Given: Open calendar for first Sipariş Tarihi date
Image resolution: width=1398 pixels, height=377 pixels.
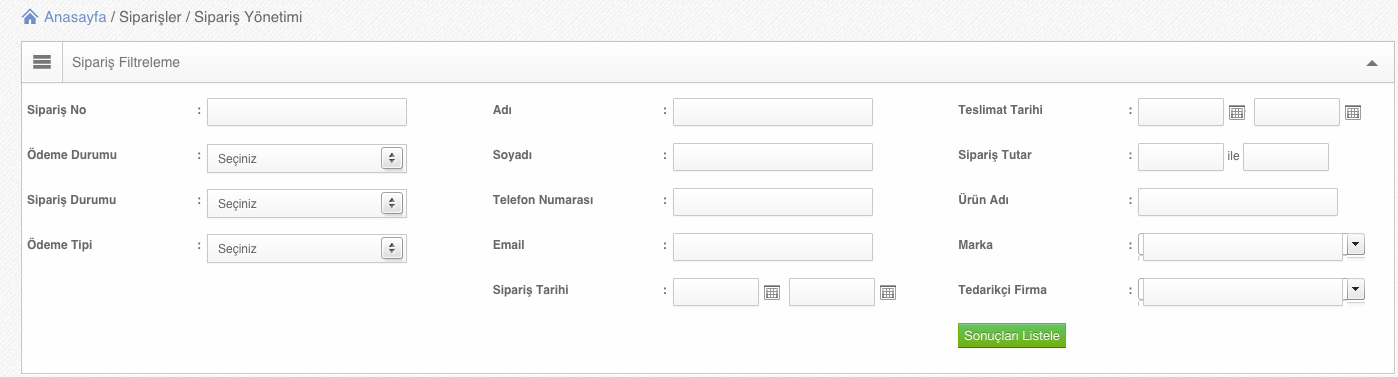Looking at the screenshot, I should pos(772,292).
